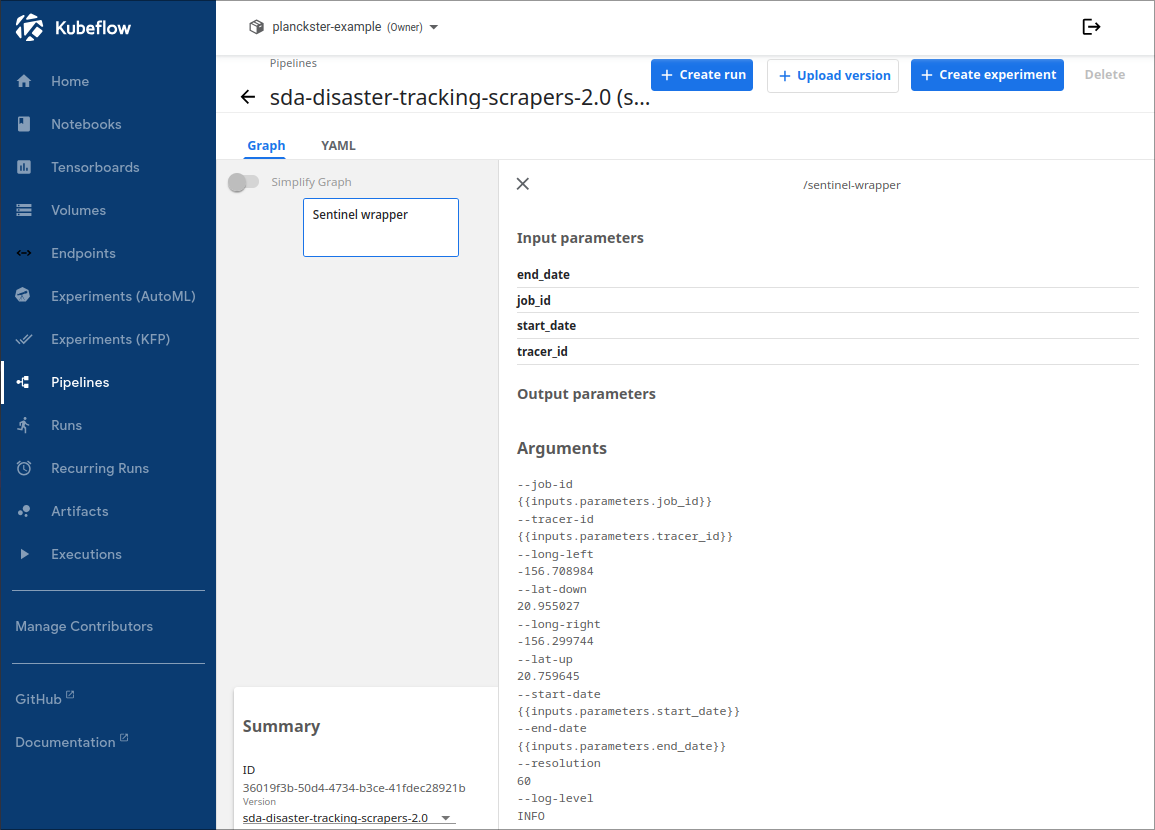The image size is (1155, 830).
Task: Open the plancks​ter-example namespace dropdown
Action: click(344, 27)
